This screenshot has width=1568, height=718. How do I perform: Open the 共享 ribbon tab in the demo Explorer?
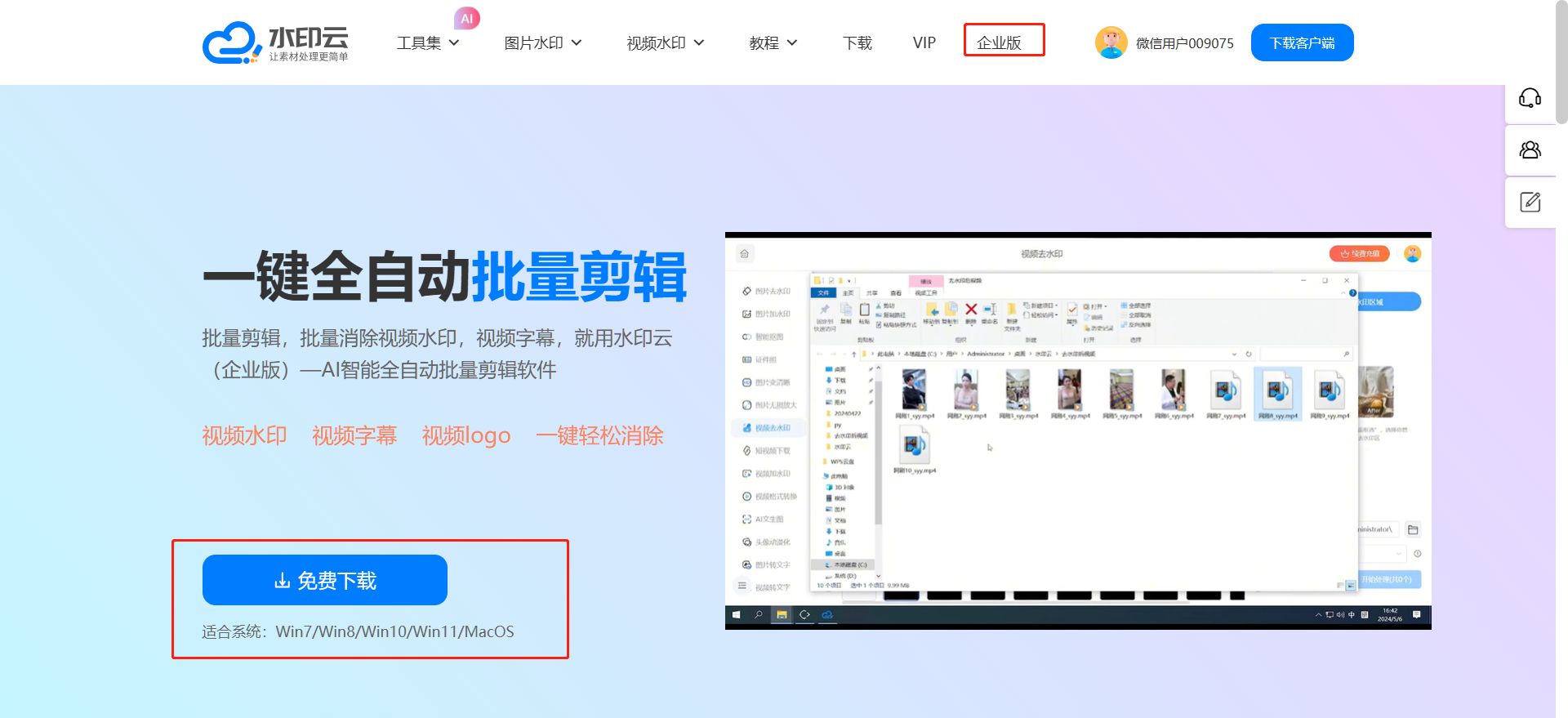pyautogui.click(x=871, y=293)
